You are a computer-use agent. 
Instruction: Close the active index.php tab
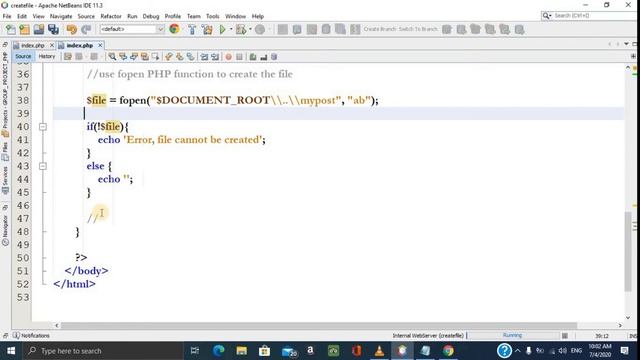[x=100, y=45]
